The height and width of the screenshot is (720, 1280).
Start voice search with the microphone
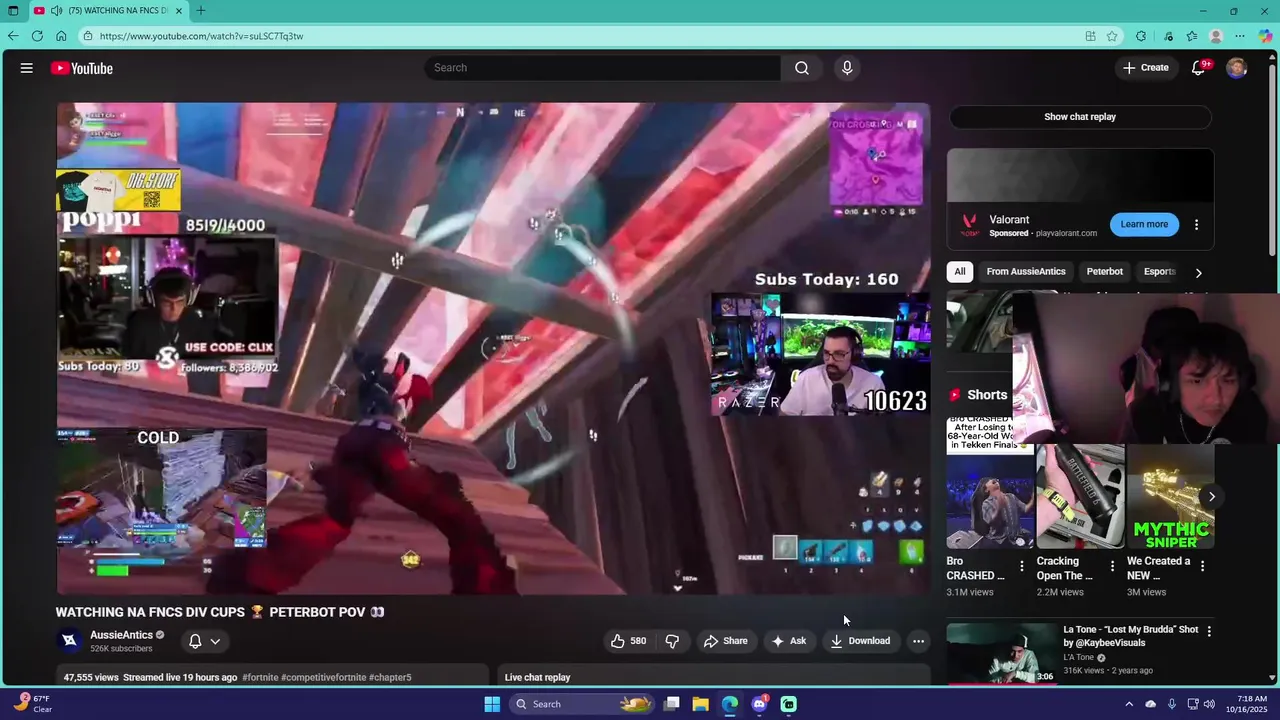(x=847, y=68)
